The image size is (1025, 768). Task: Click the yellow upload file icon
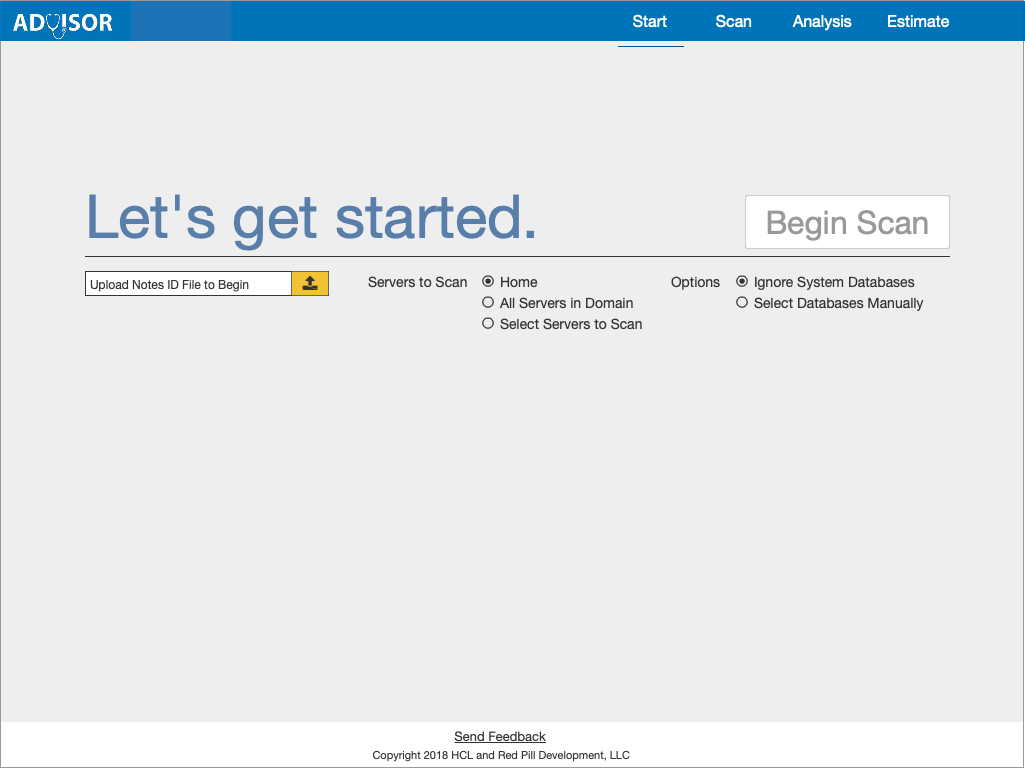(310, 283)
